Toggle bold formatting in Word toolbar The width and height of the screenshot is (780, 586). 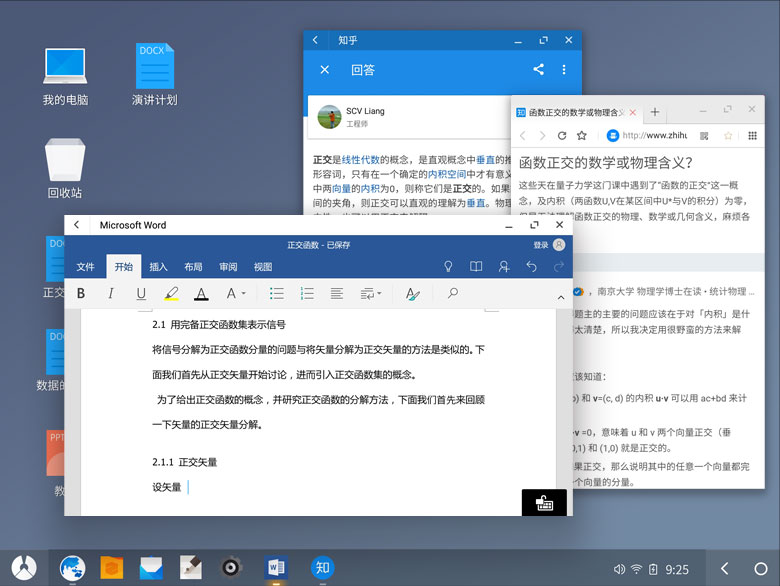pyautogui.click(x=81, y=294)
